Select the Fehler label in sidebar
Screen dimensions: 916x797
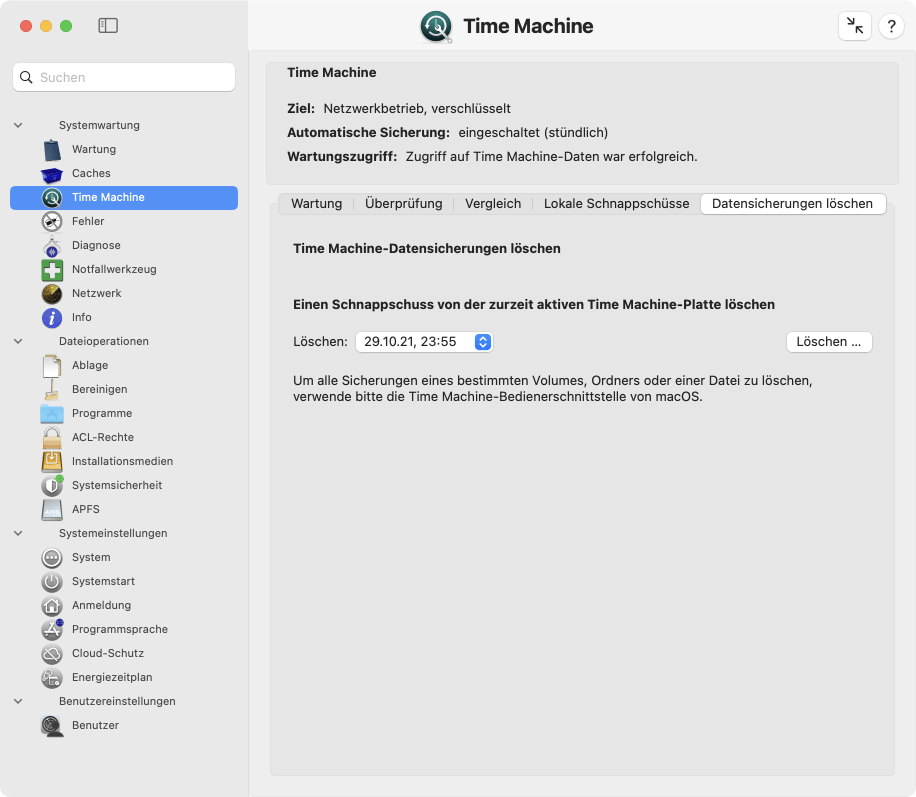point(88,221)
